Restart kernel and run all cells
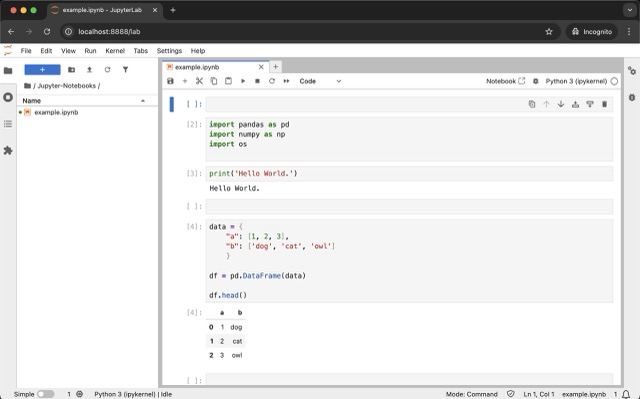The image size is (640, 399). 287,81
